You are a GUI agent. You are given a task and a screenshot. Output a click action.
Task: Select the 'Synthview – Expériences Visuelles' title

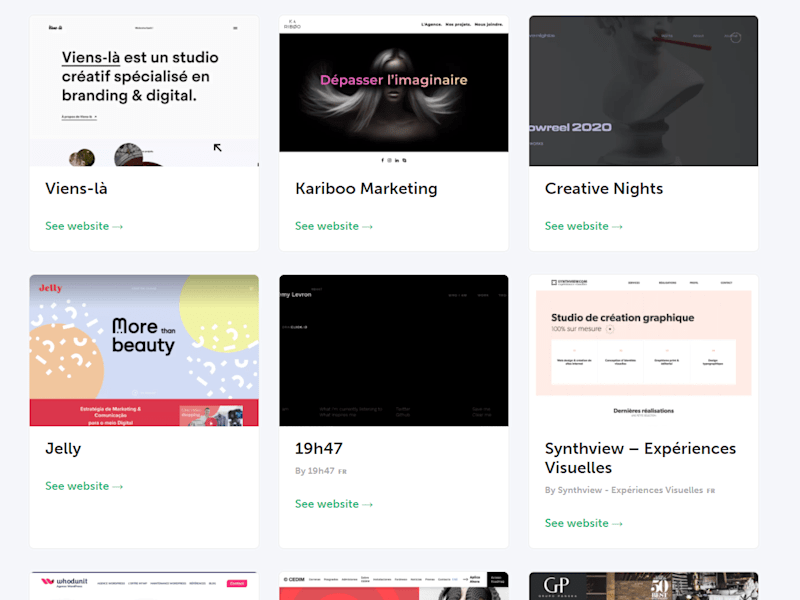tap(640, 458)
